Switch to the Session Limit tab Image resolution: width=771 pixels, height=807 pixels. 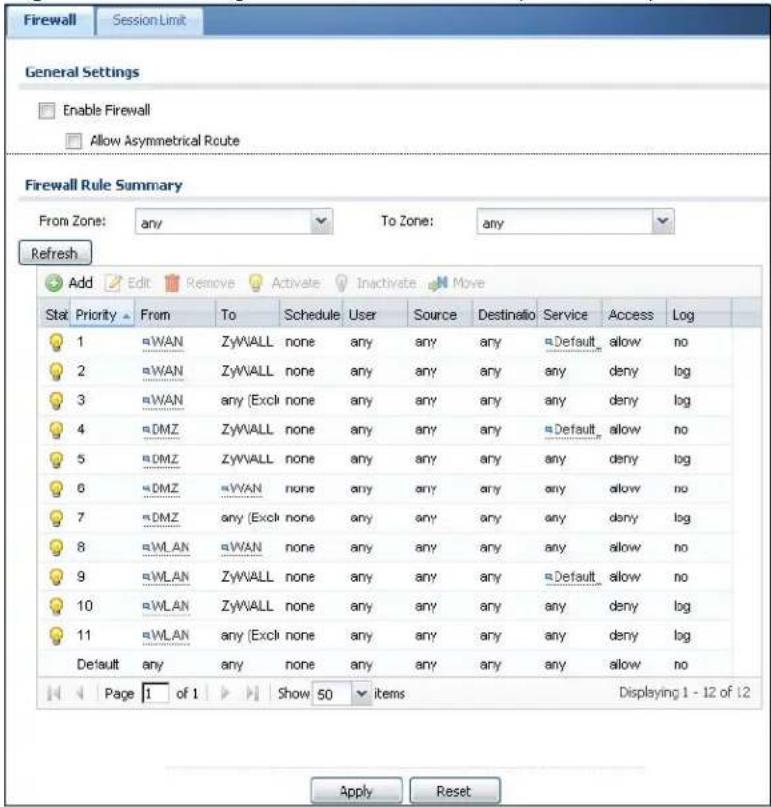point(149,20)
